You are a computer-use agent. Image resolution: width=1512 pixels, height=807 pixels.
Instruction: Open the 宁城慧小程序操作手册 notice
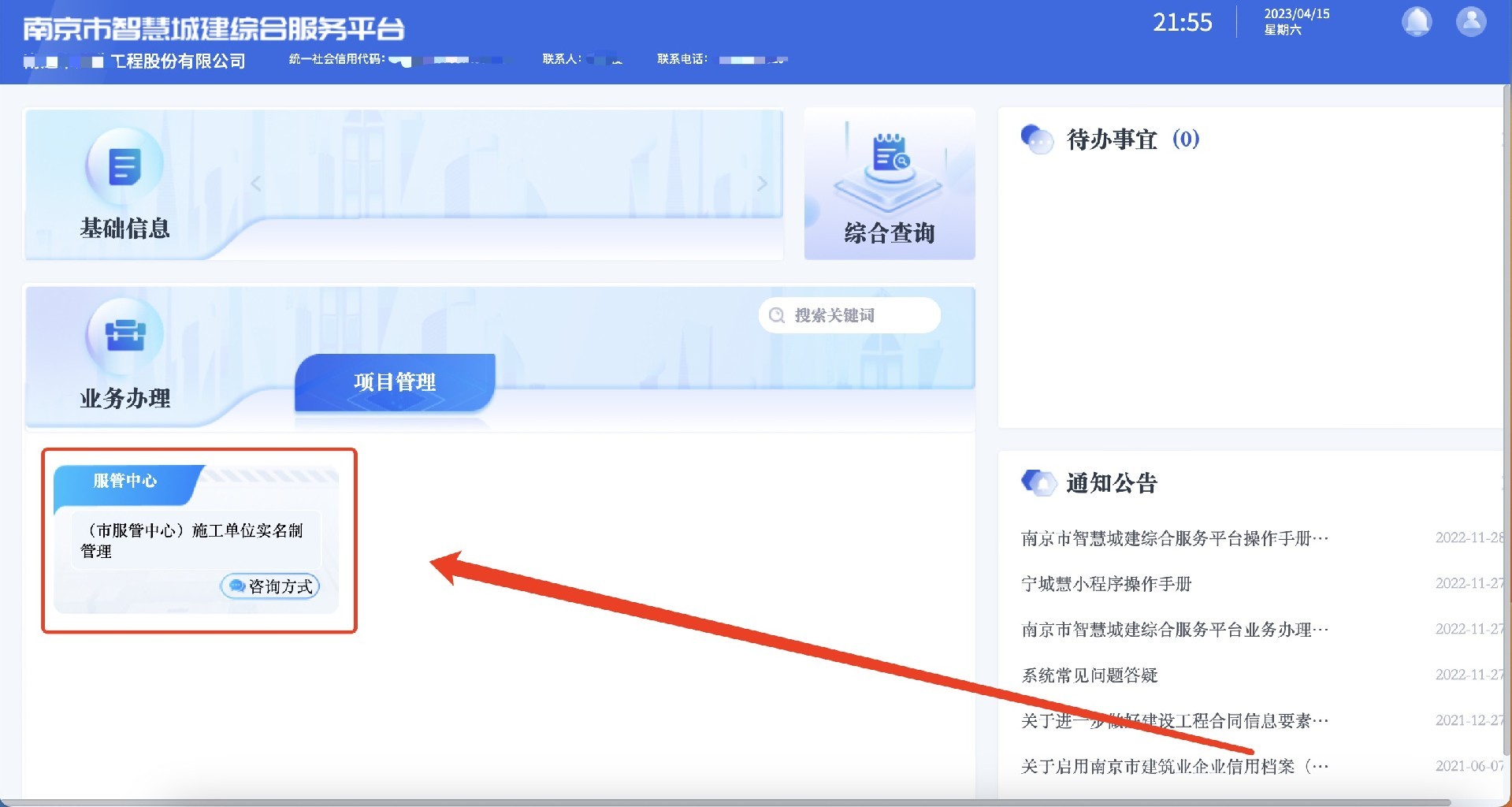coord(1105,584)
